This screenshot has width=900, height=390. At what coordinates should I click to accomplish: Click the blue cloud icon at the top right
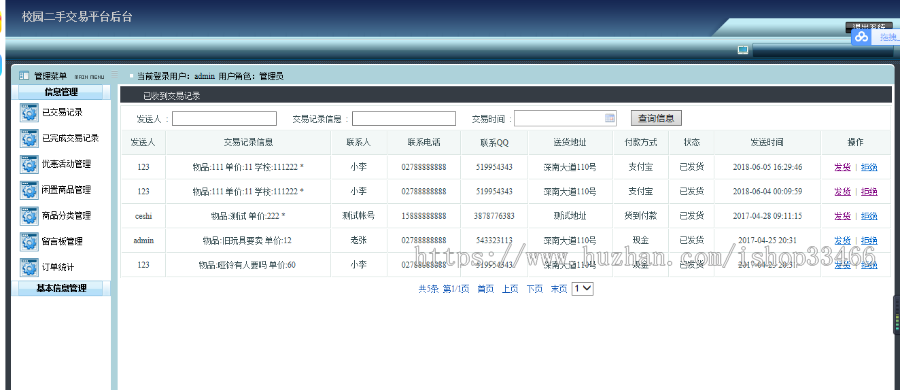click(x=861, y=37)
